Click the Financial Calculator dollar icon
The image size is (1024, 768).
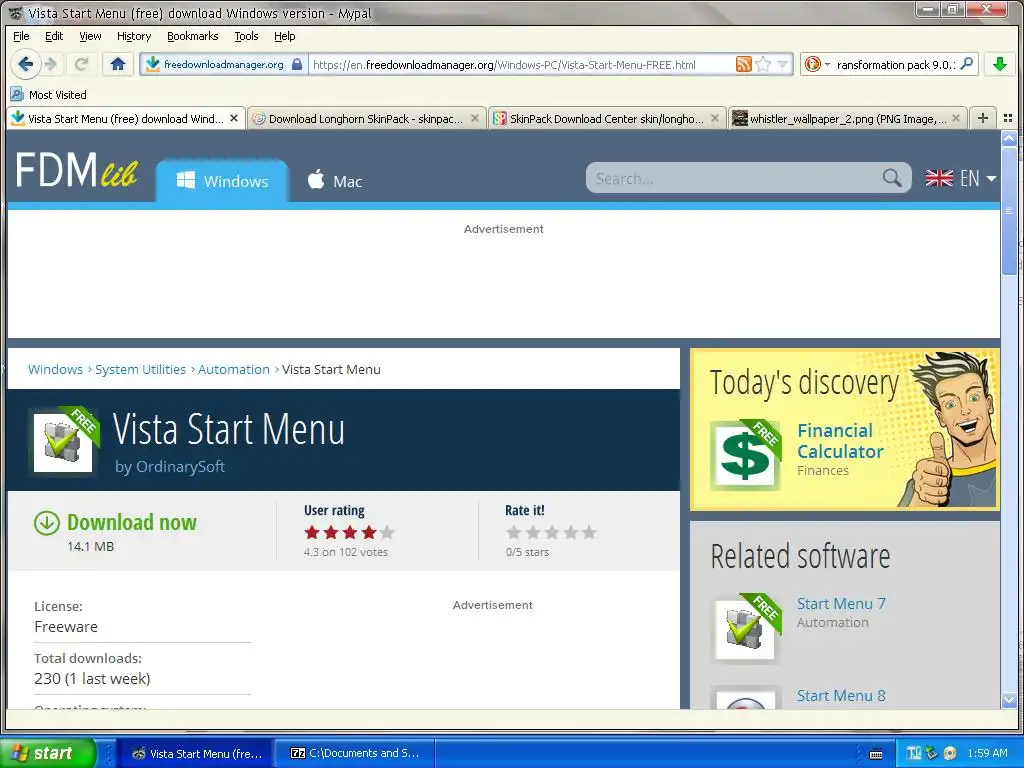(745, 455)
